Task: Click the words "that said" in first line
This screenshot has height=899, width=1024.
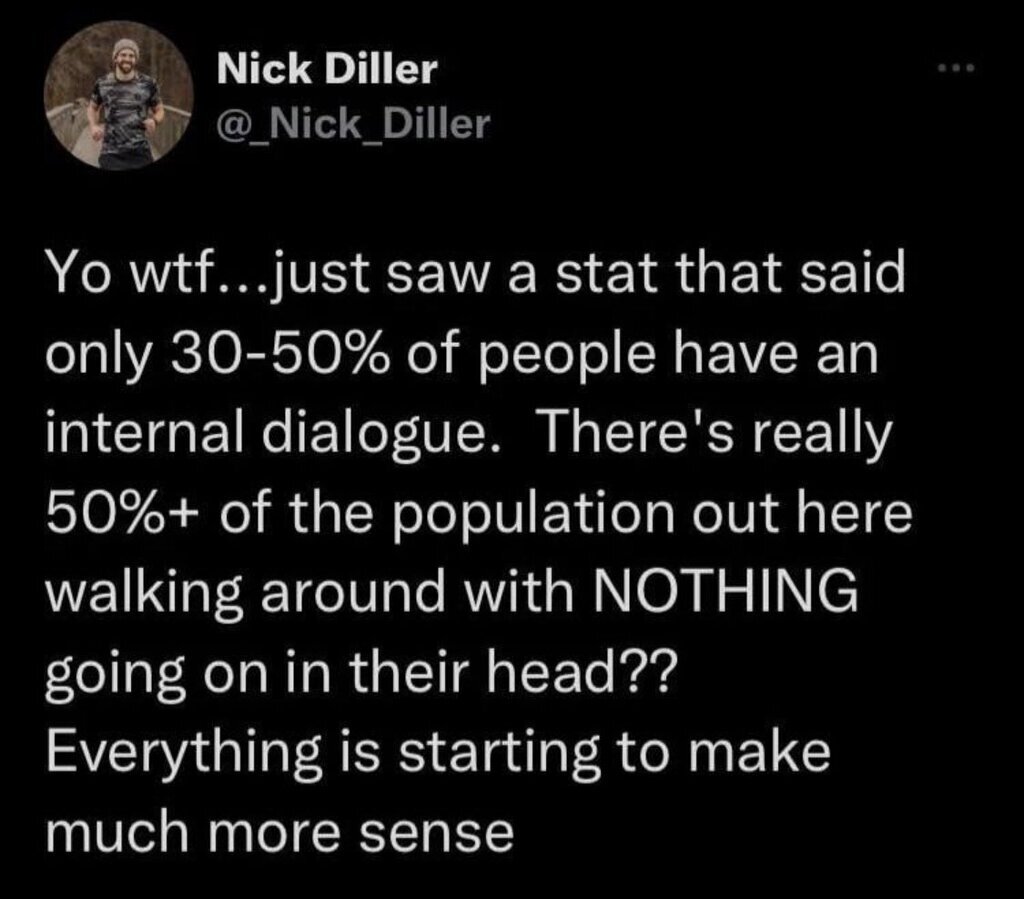Action: pyautogui.click(x=792, y=274)
